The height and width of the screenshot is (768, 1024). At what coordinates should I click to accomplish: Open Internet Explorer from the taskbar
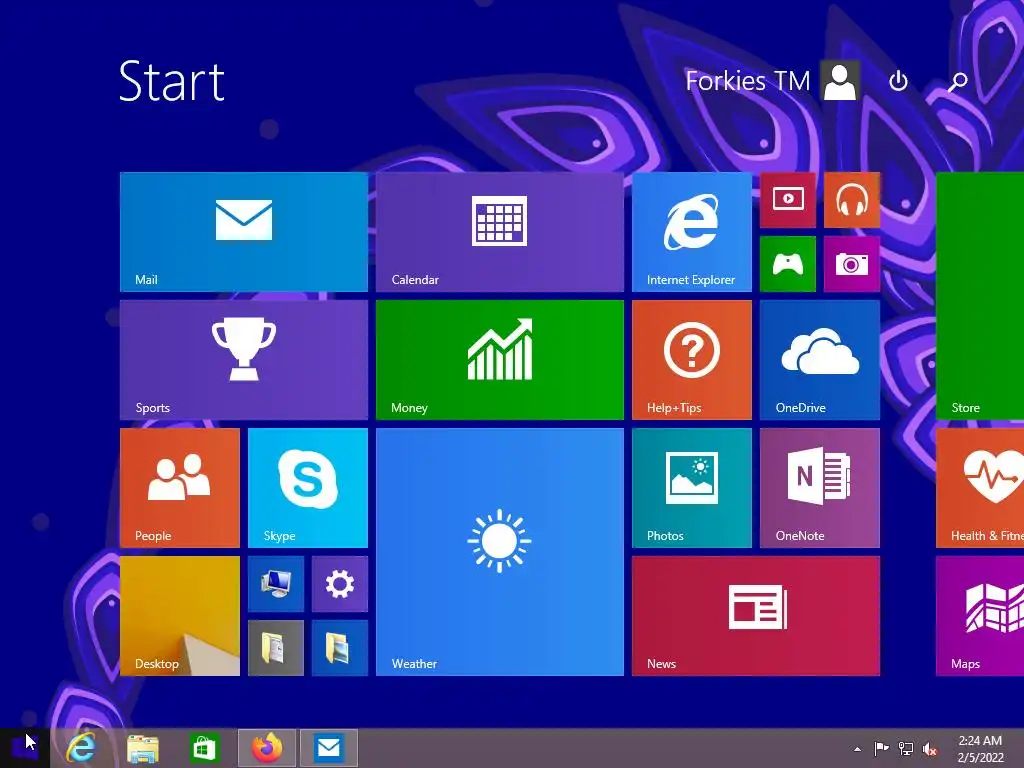pos(81,748)
